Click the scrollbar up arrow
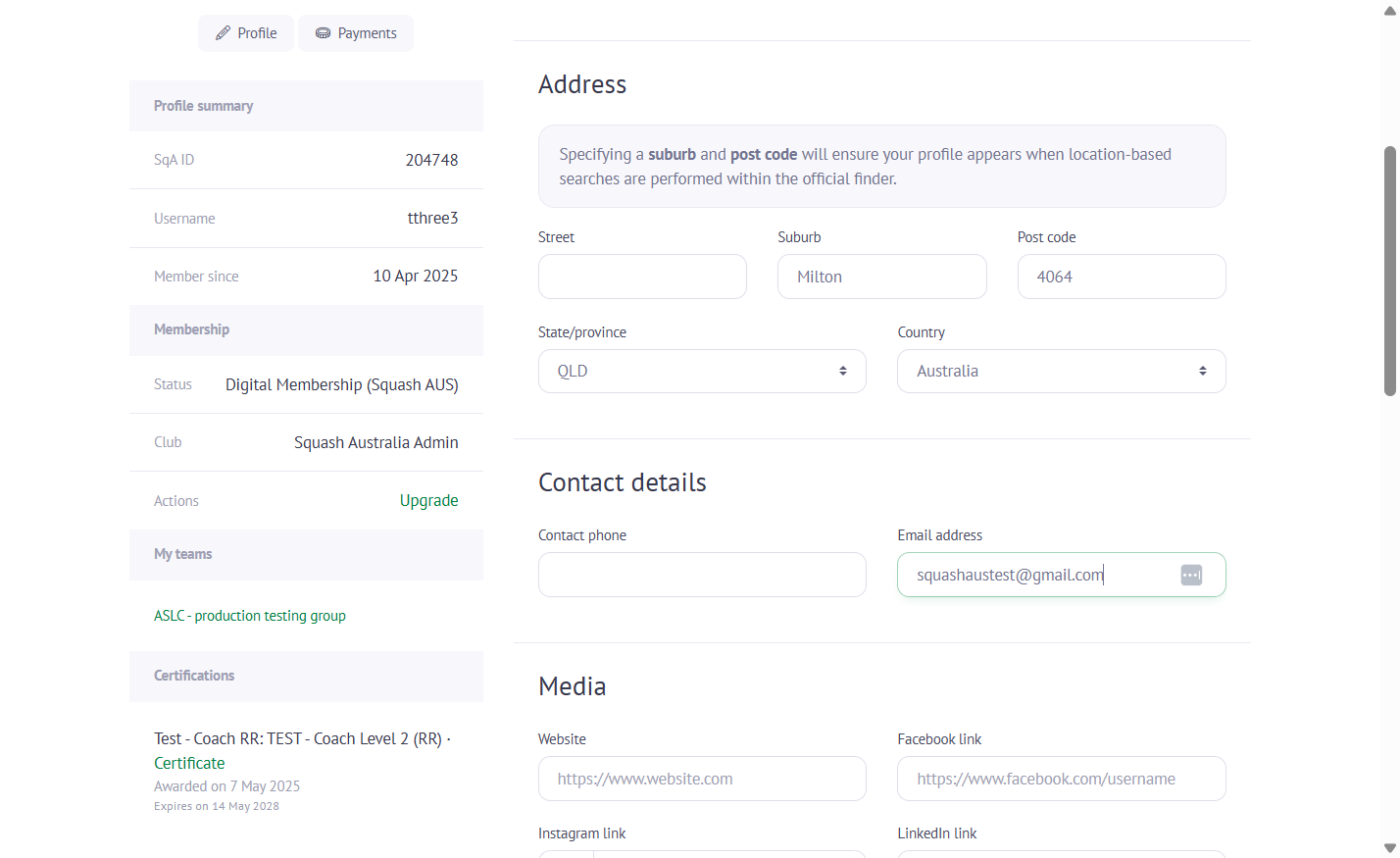Screen dimensions: 1400x858 pyautogui.click(x=1390, y=10)
